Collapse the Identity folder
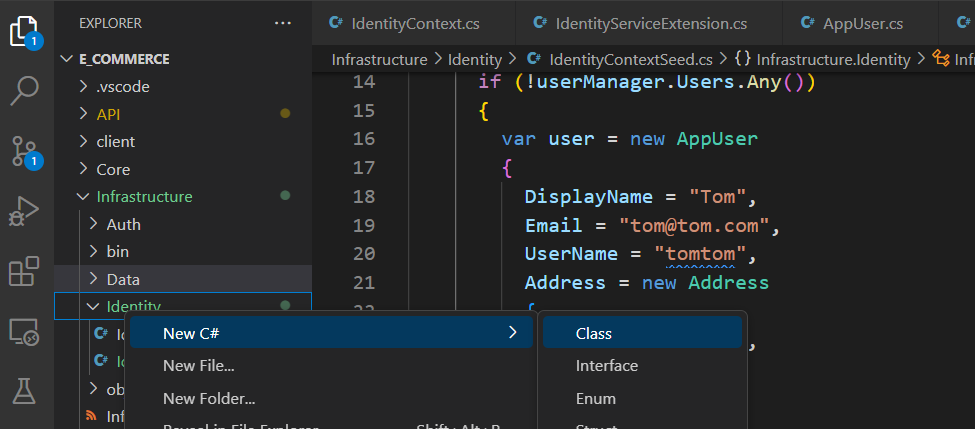The height and width of the screenshot is (429, 975). pyautogui.click(x=93, y=306)
